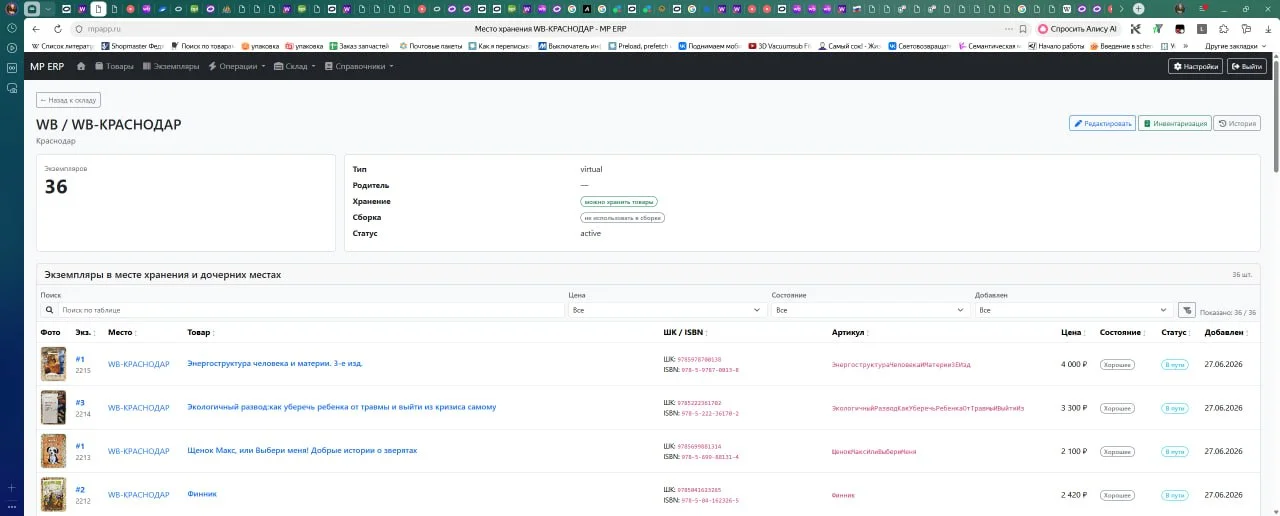Viewport: 1280px width, 516px height.
Task: Open the Почтовые пакеты bookmark
Action: pyautogui.click(x=430, y=46)
